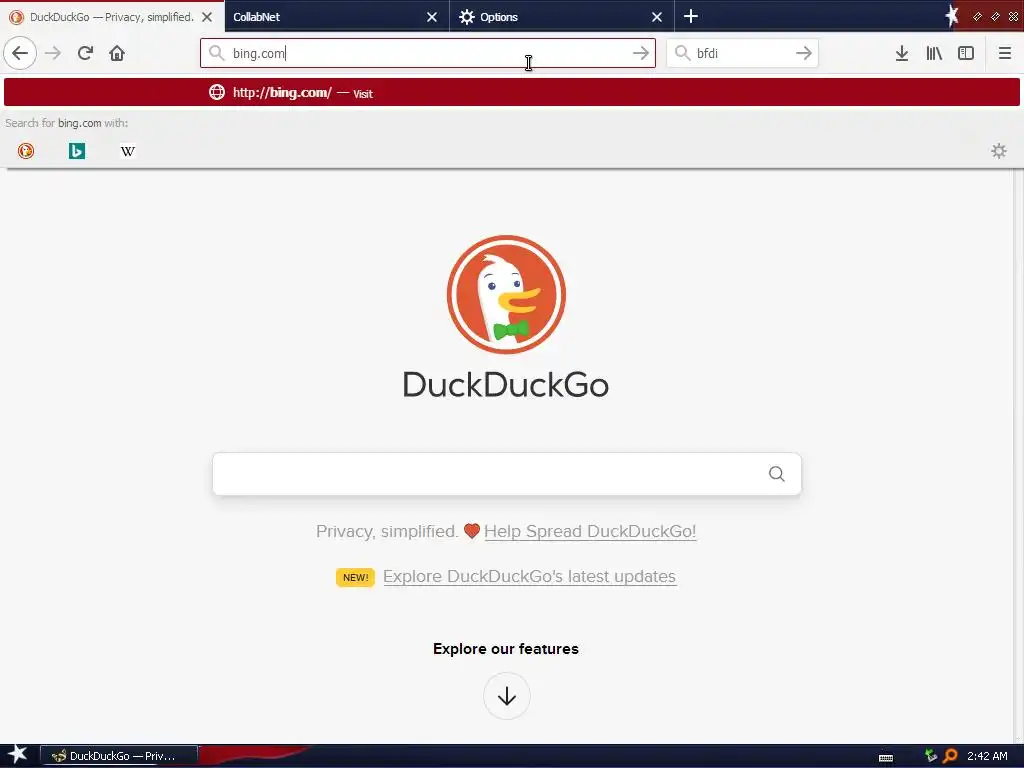The height and width of the screenshot is (768, 1024).
Task: Switch to the CollabNet tab
Action: [x=337, y=17]
